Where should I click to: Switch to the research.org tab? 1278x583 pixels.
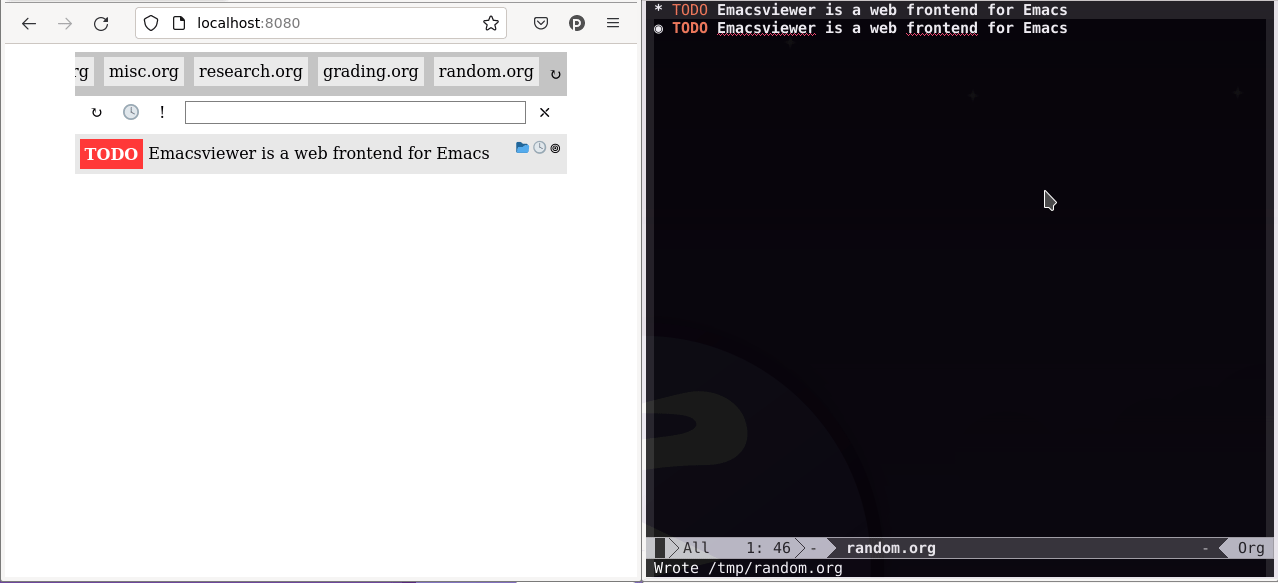(250, 71)
